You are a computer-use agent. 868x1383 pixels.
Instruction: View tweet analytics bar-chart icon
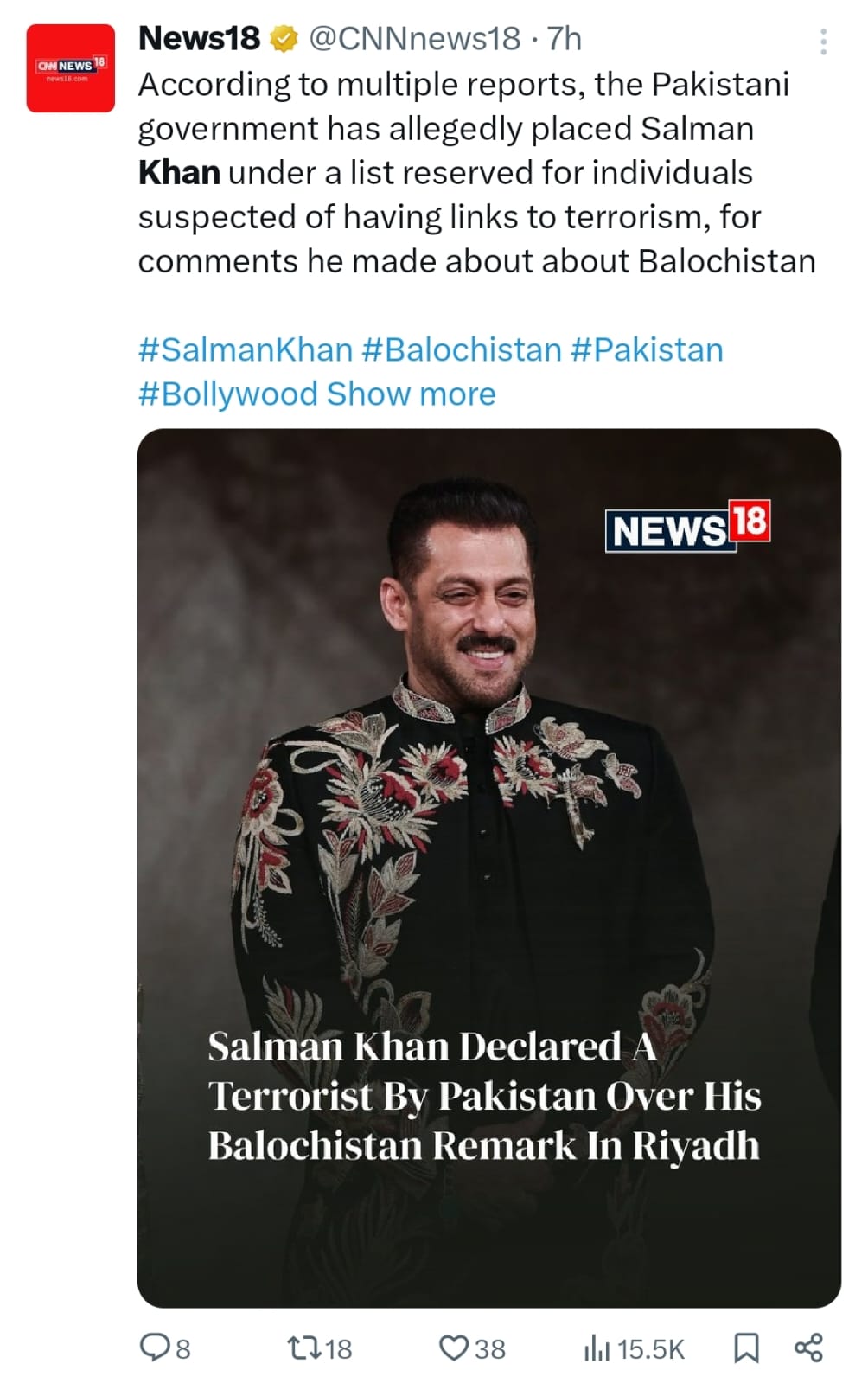click(597, 1347)
